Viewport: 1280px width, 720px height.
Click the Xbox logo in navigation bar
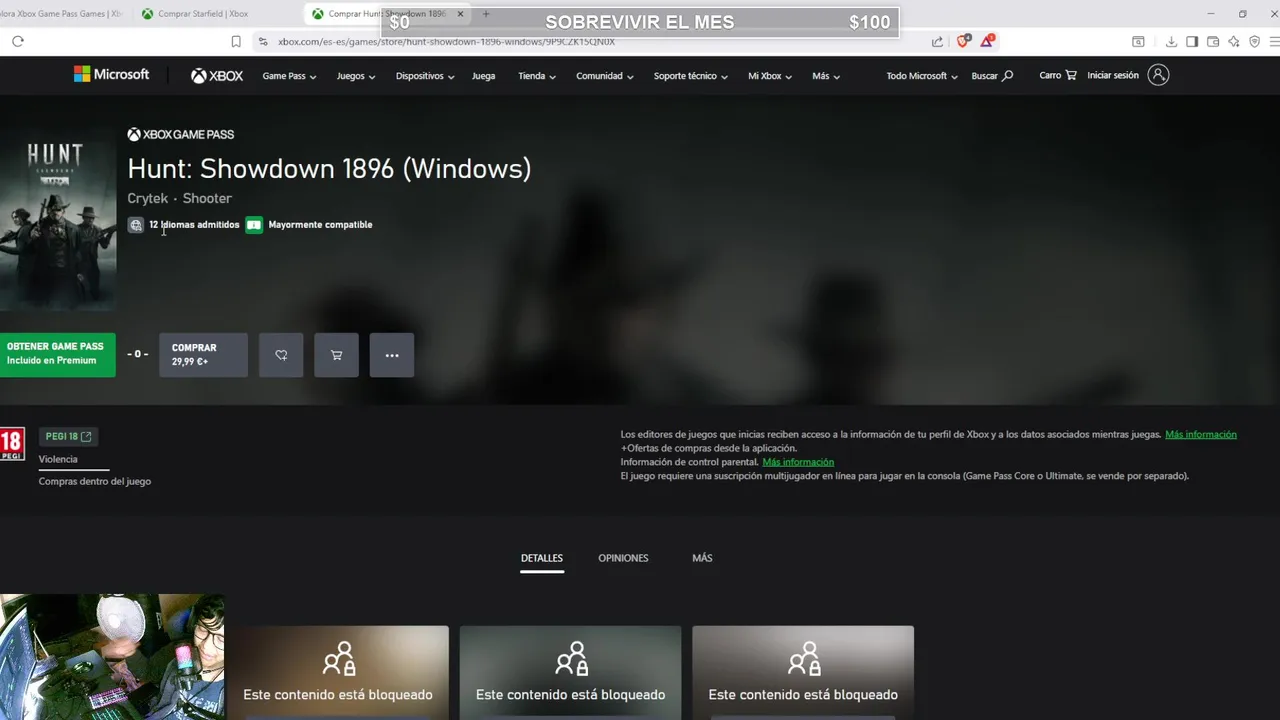pyautogui.click(x=217, y=76)
